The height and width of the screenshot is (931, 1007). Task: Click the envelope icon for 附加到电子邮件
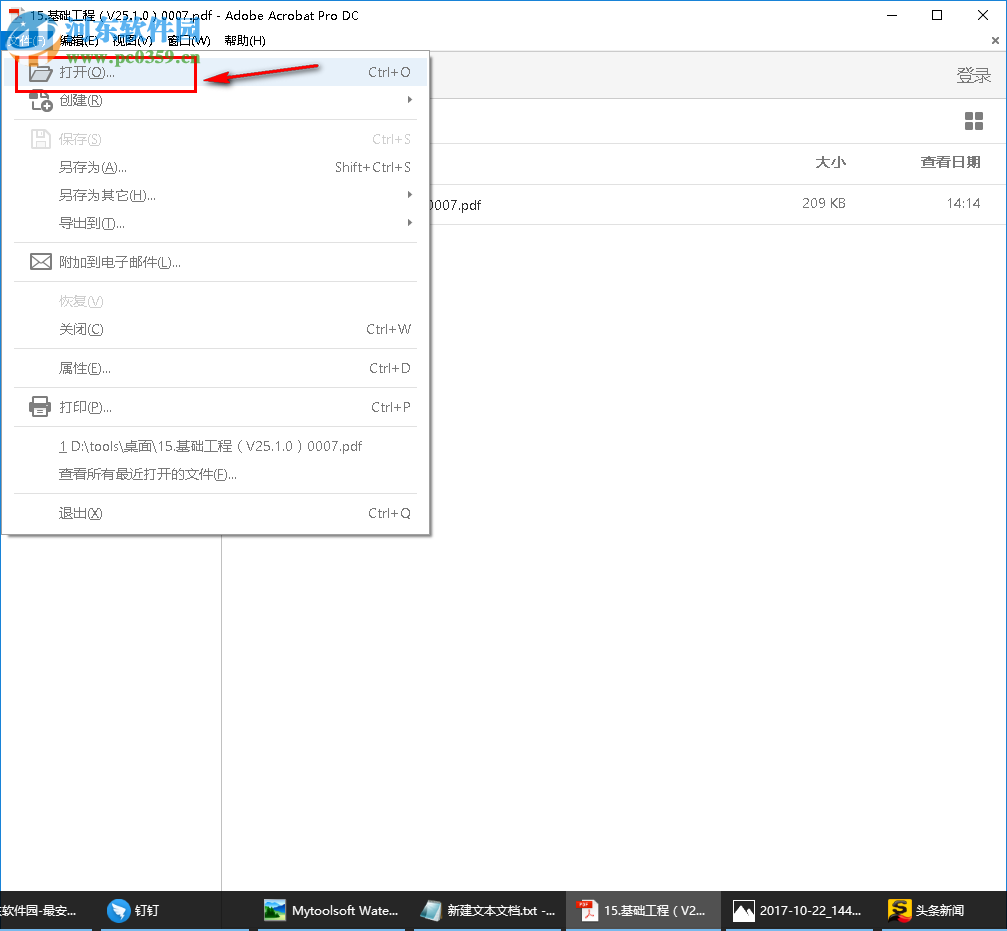(x=40, y=261)
